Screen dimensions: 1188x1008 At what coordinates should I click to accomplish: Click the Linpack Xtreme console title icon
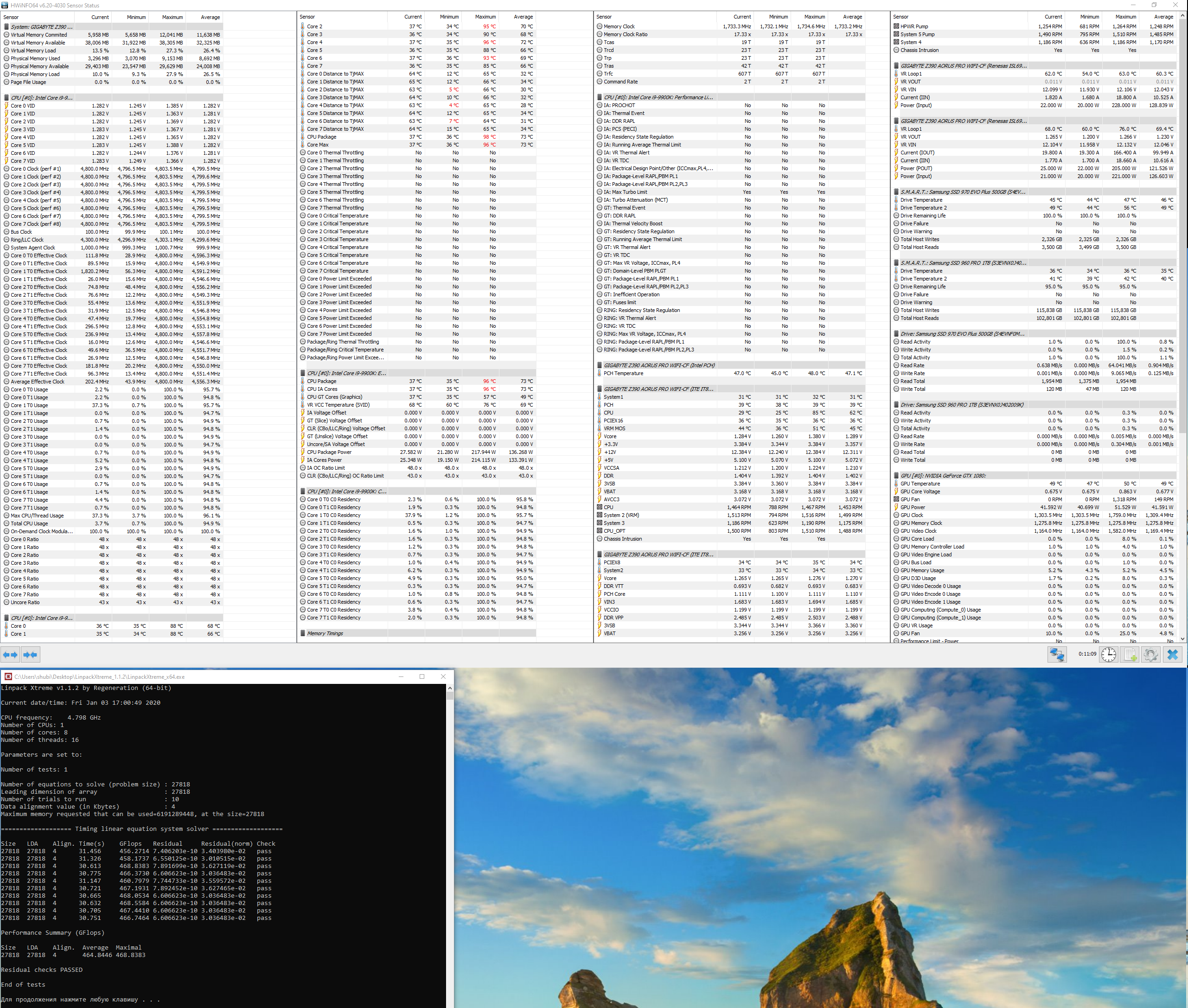click(x=8, y=676)
